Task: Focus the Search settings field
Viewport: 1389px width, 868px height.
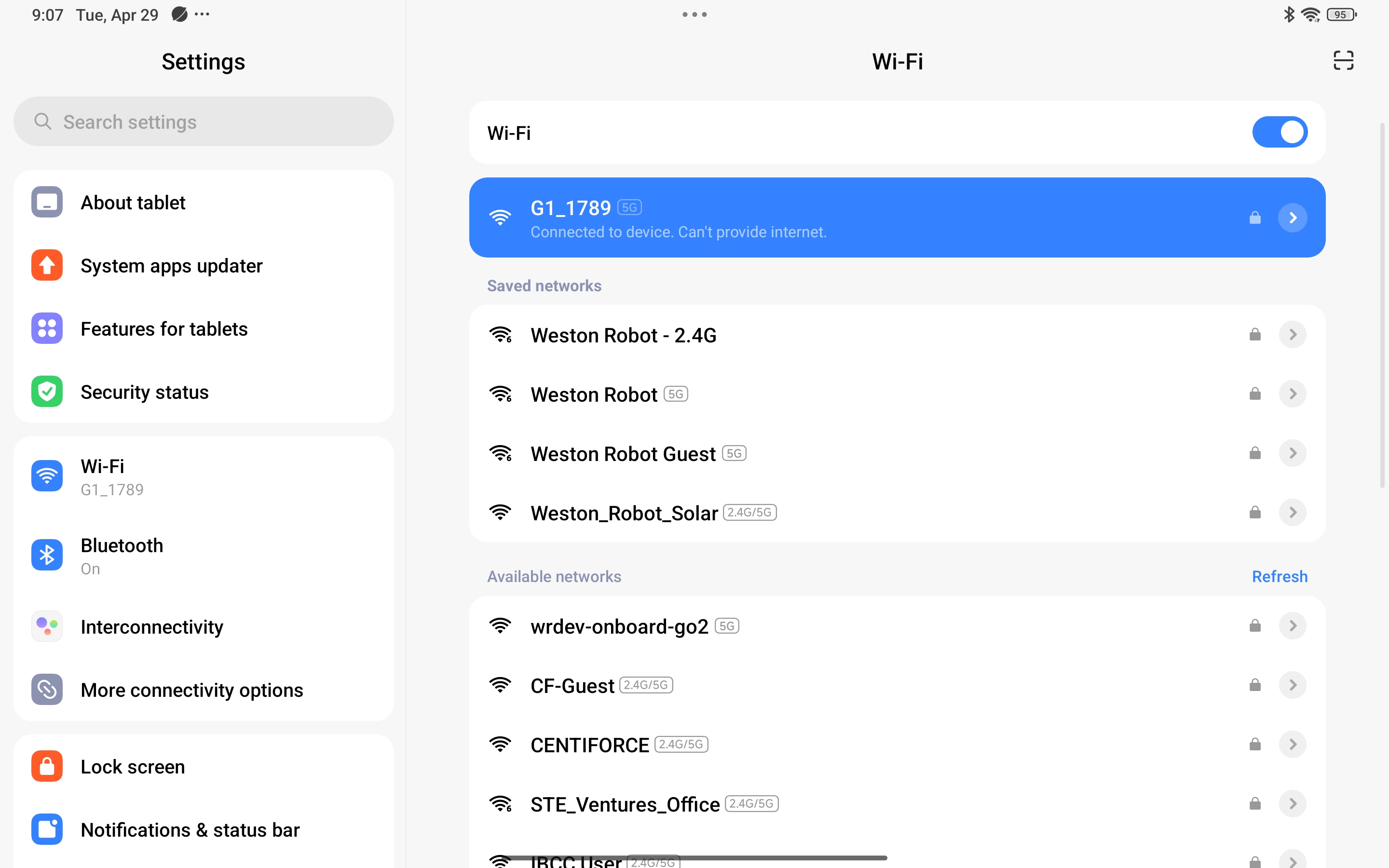Action: coord(204,121)
